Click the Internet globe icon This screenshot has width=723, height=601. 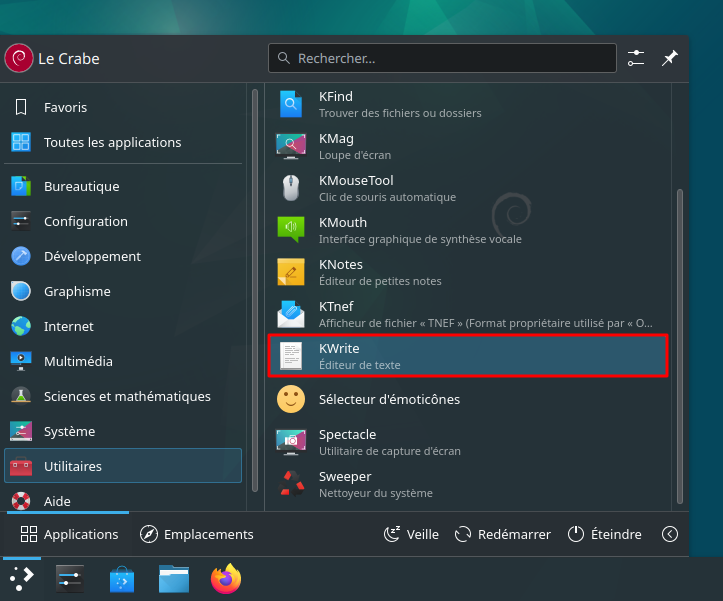(21, 326)
